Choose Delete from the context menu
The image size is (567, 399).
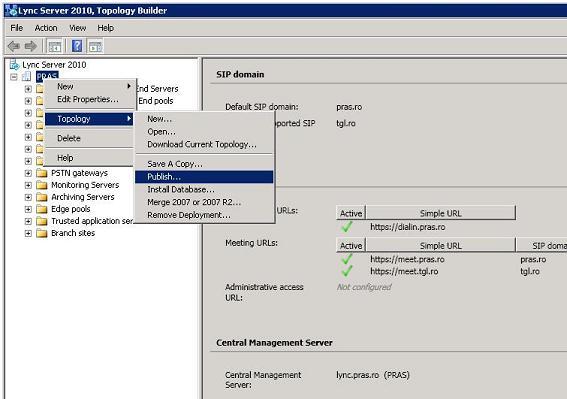coord(90,138)
